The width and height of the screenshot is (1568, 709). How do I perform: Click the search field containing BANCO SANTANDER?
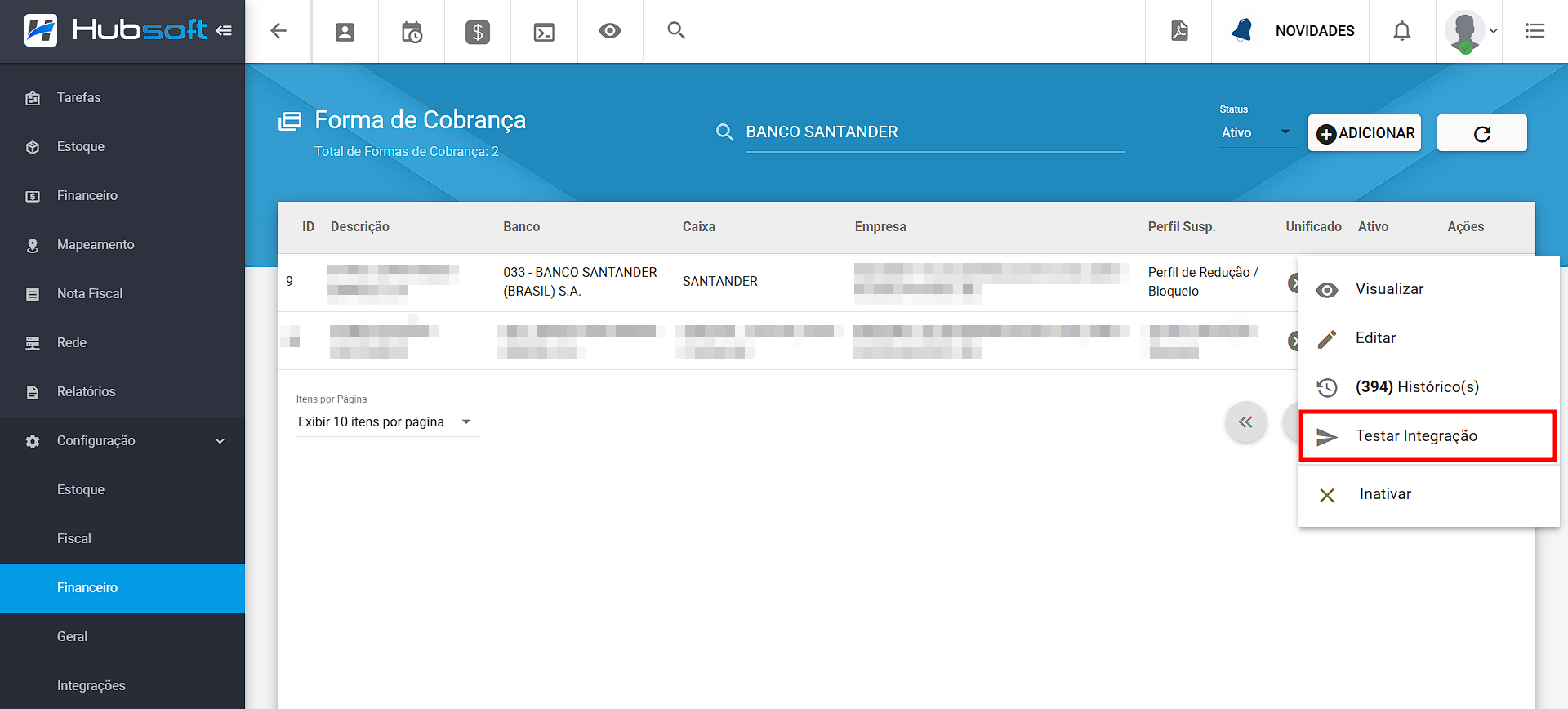[934, 132]
